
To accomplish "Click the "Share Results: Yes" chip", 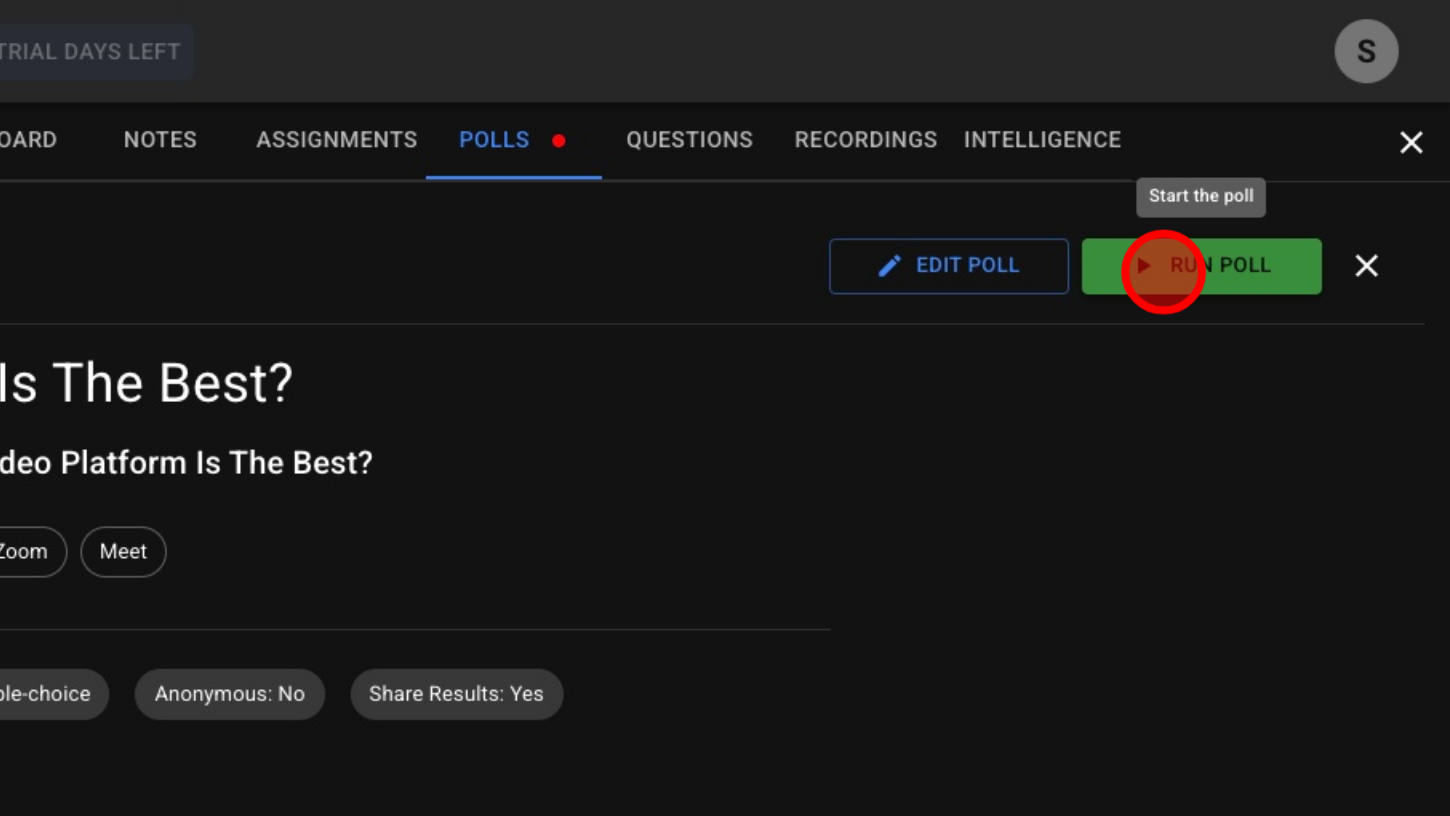I will point(456,694).
